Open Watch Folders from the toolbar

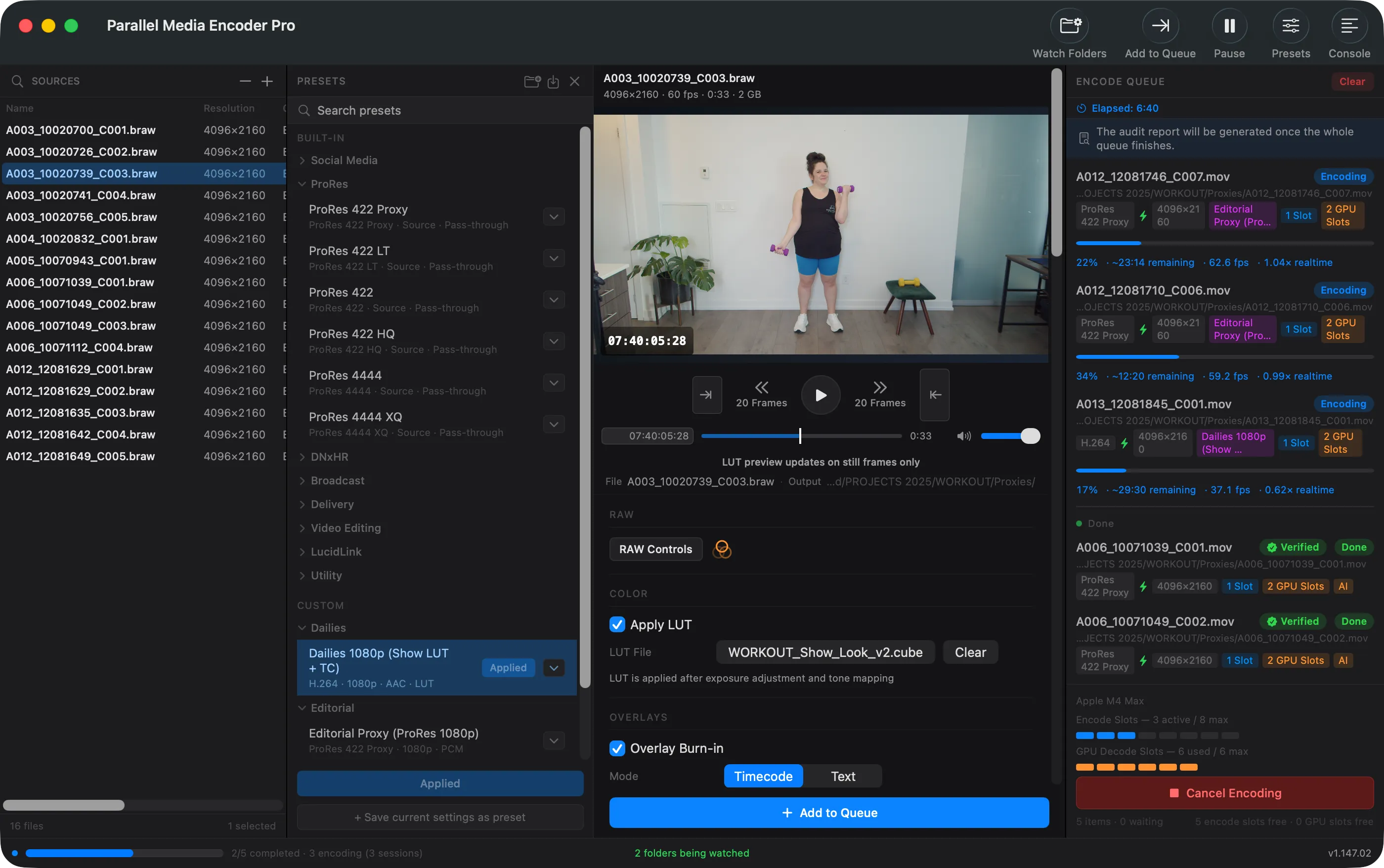point(1070,26)
